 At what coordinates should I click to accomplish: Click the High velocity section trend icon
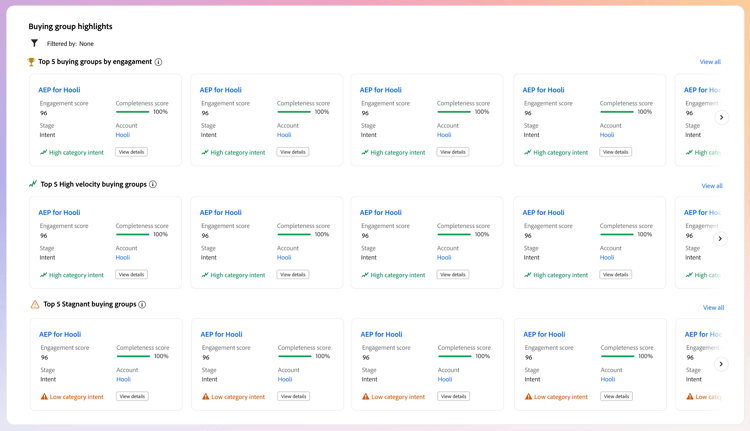[x=33, y=184]
